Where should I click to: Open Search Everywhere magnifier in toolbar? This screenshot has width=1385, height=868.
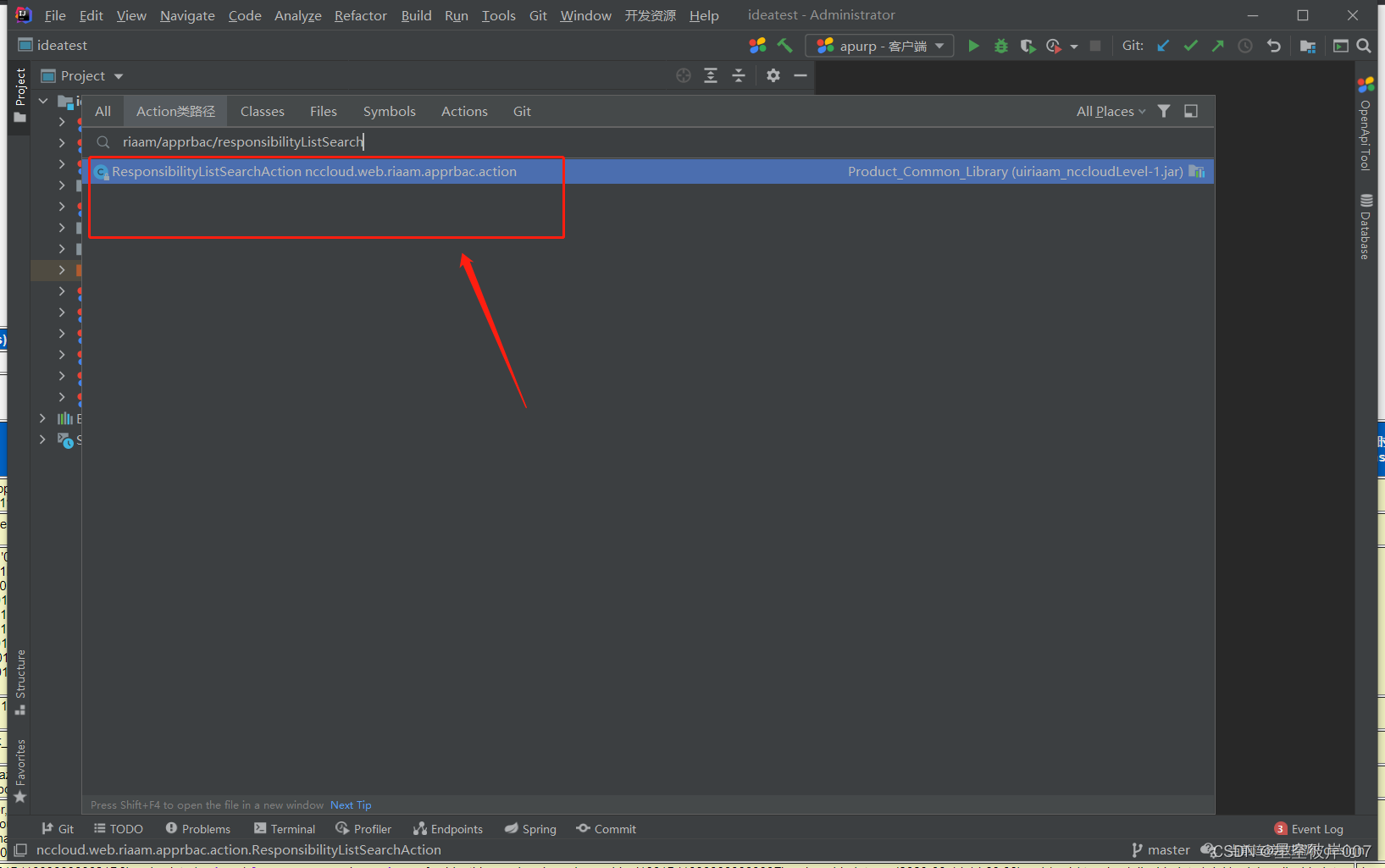1364,46
